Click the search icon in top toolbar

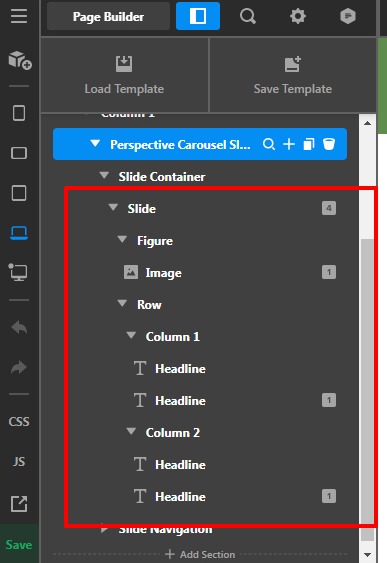click(x=248, y=16)
